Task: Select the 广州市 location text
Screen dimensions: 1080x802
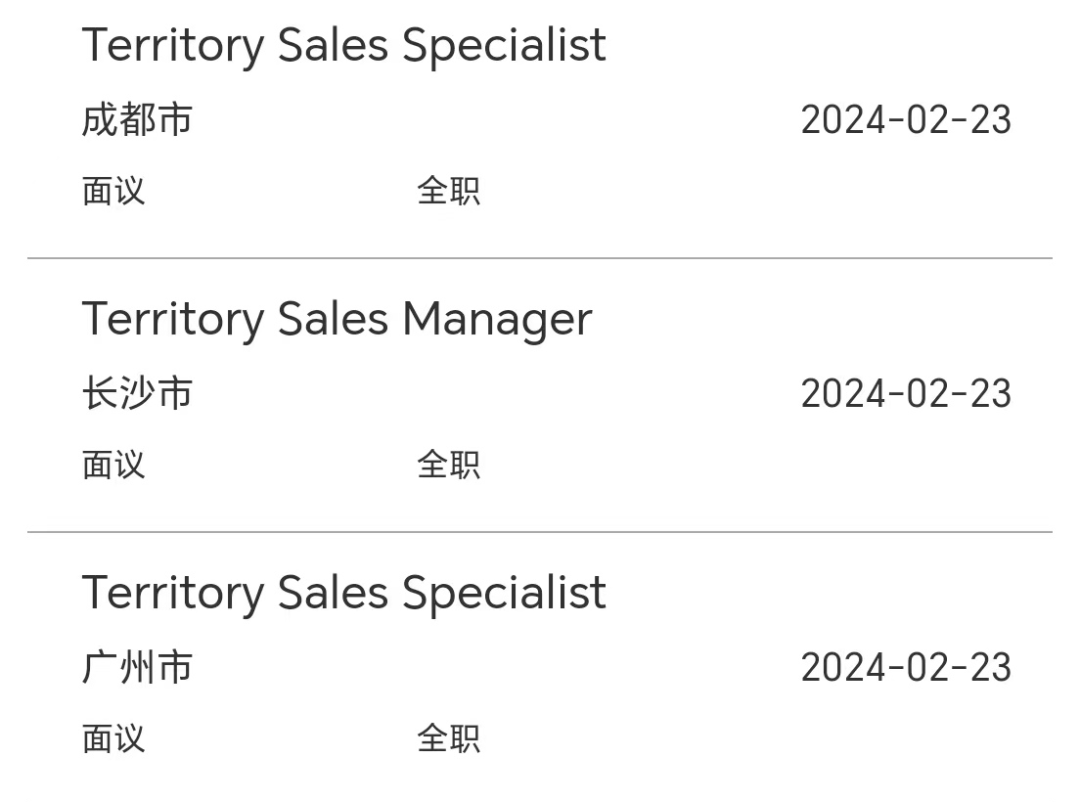Action: click(x=137, y=667)
